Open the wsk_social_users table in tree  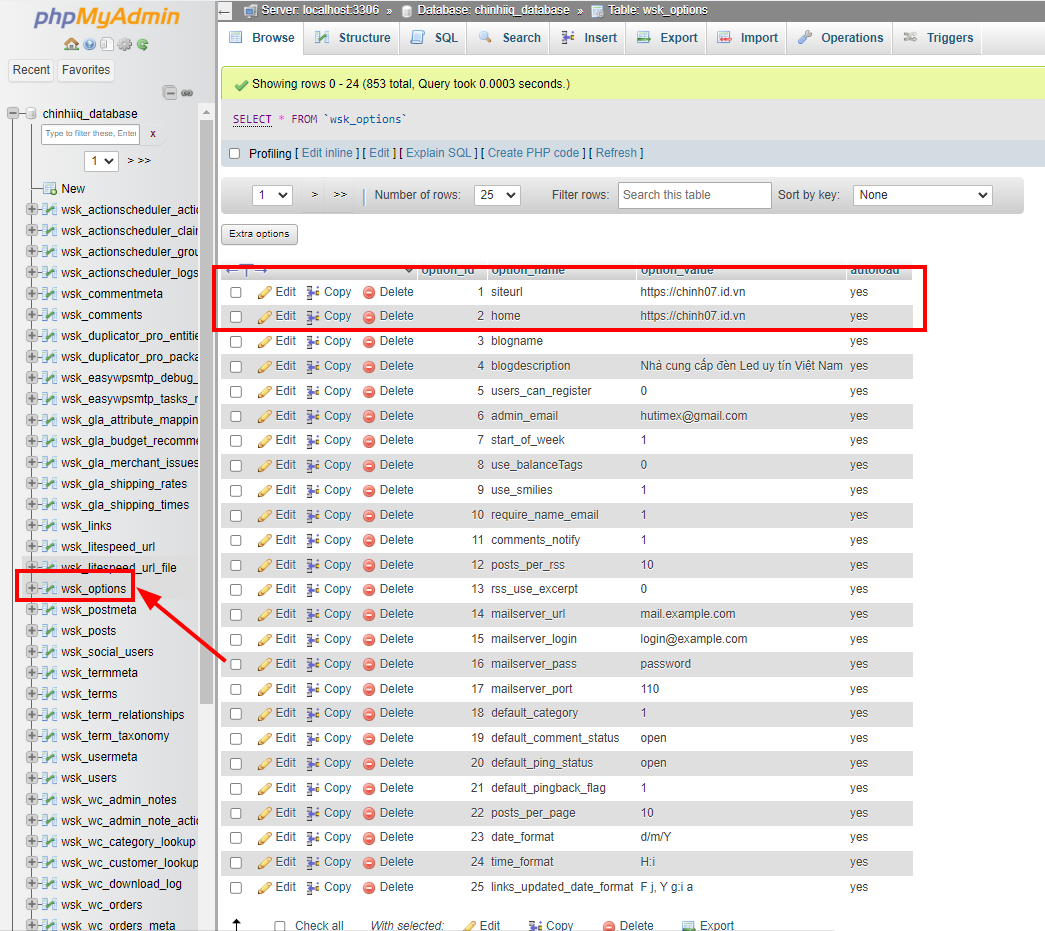click(107, 652)
